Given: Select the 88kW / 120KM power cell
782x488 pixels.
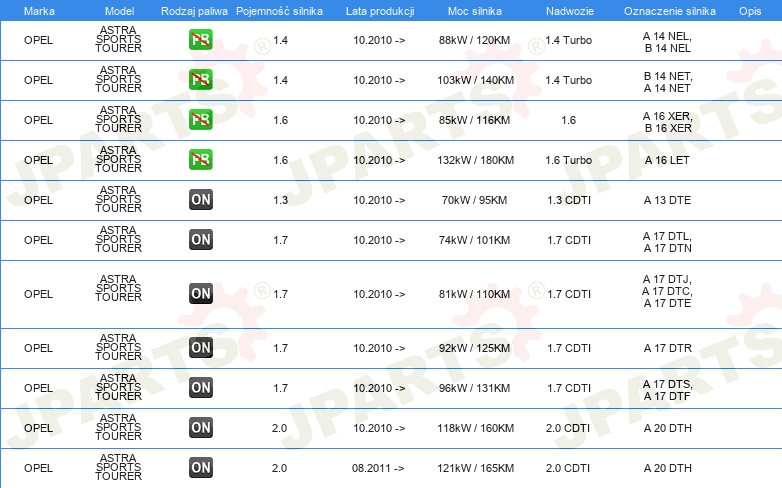Looking at the screenshot, I should [x=474, y=40].
